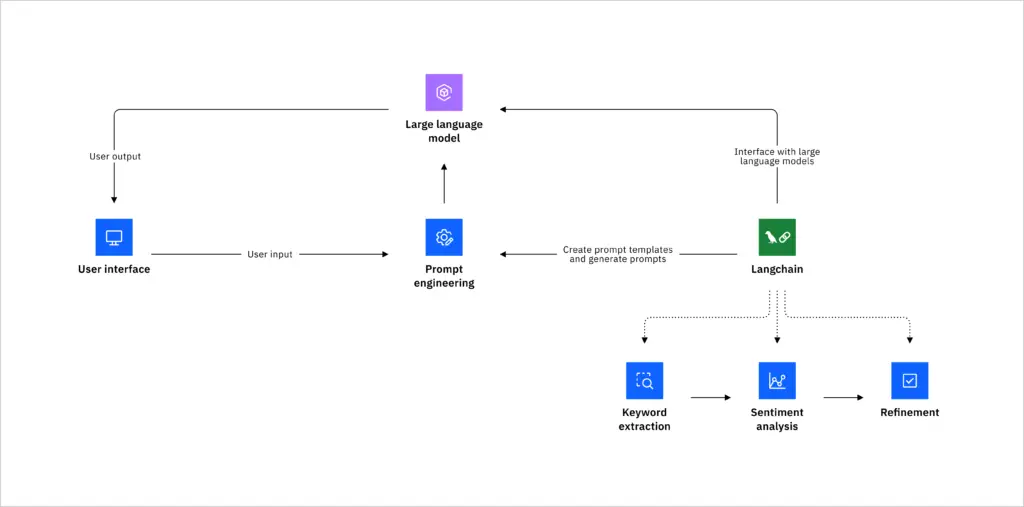Select the "Prompt engineering" caption

[x=444, y=276]
